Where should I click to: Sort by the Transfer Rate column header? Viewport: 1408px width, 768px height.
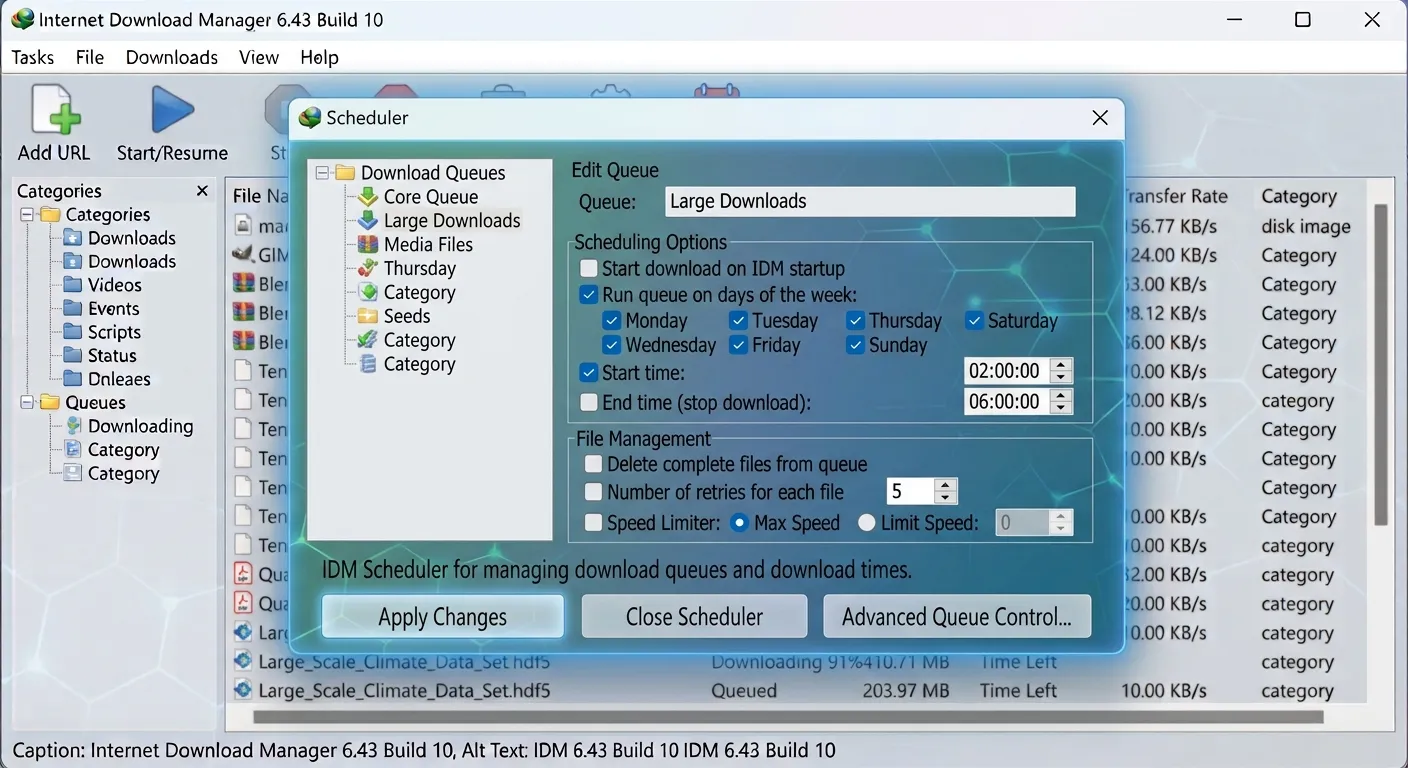tap(1177, 197)
